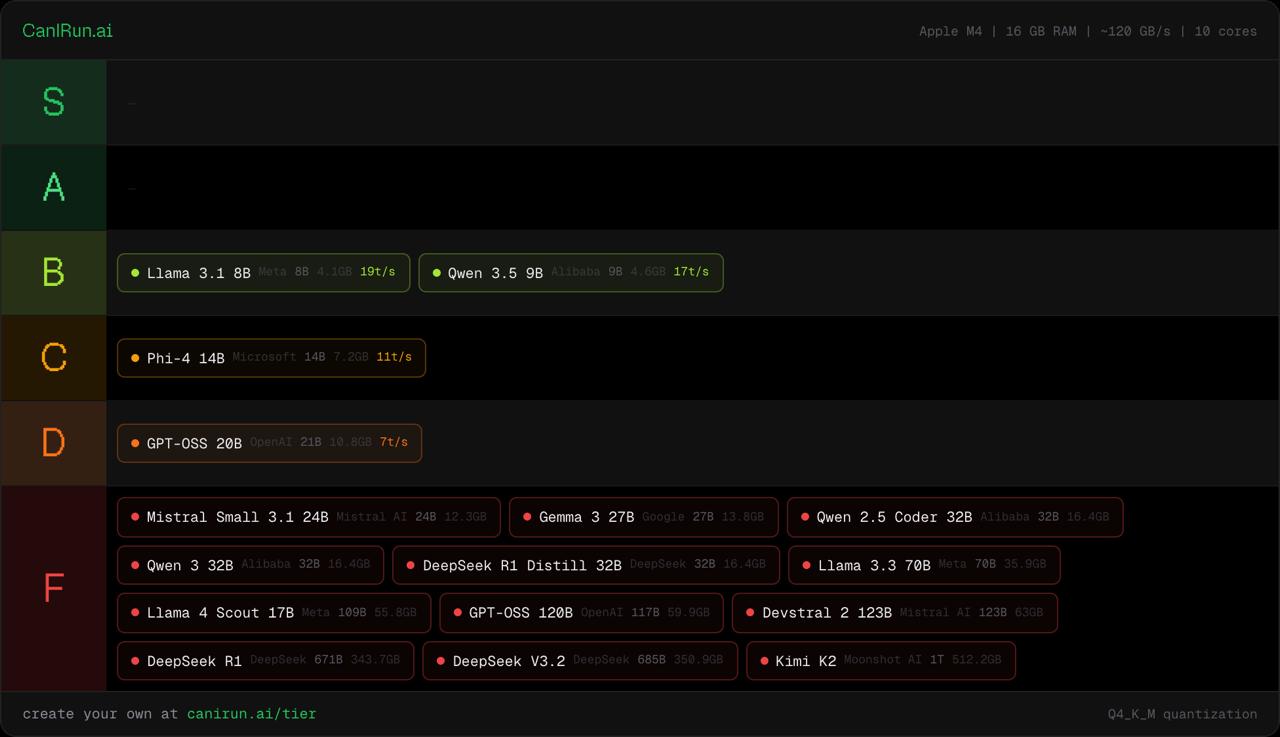Viewport: 1280px width, 737px height.
Task: Click the Llama 4 Scout 17B chip
Action: click(273, 613)
